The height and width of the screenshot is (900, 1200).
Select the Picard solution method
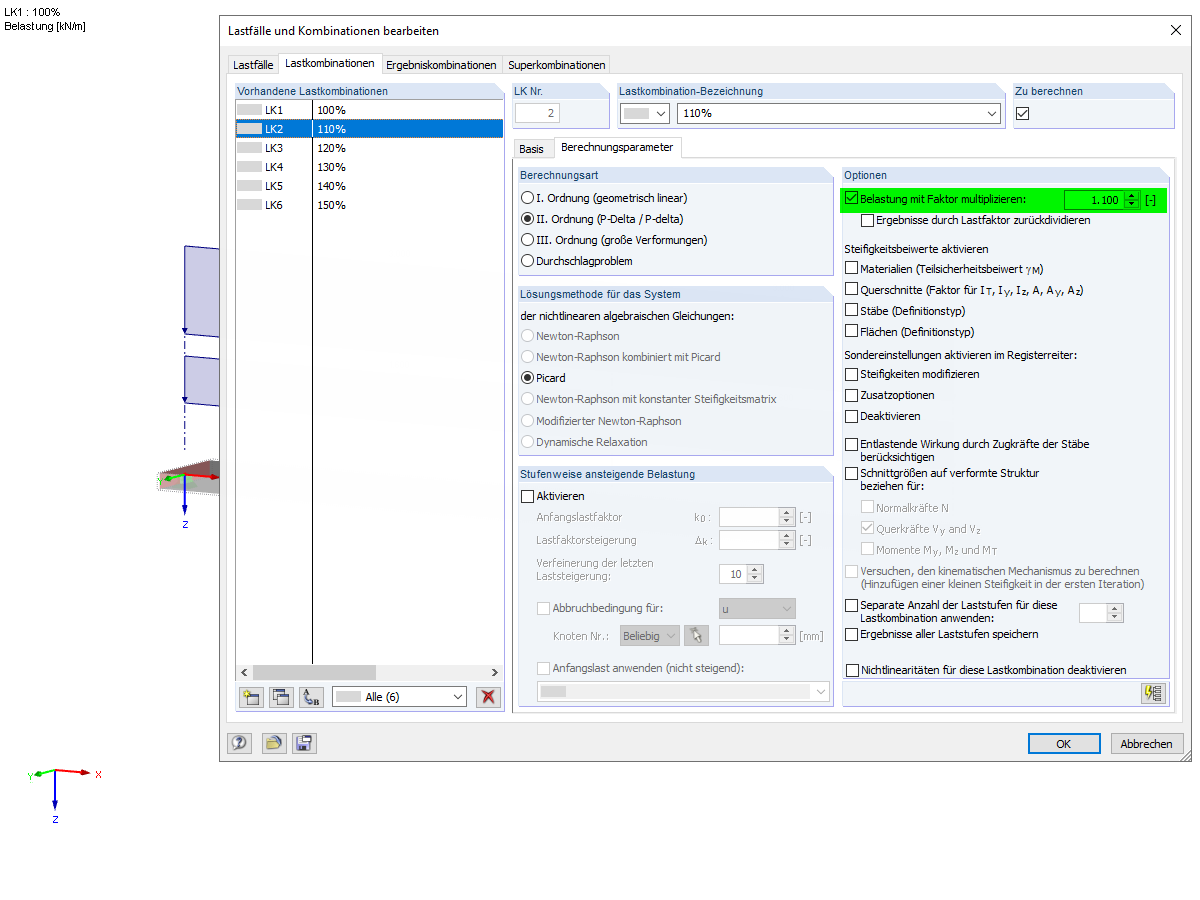pos(528,378)
